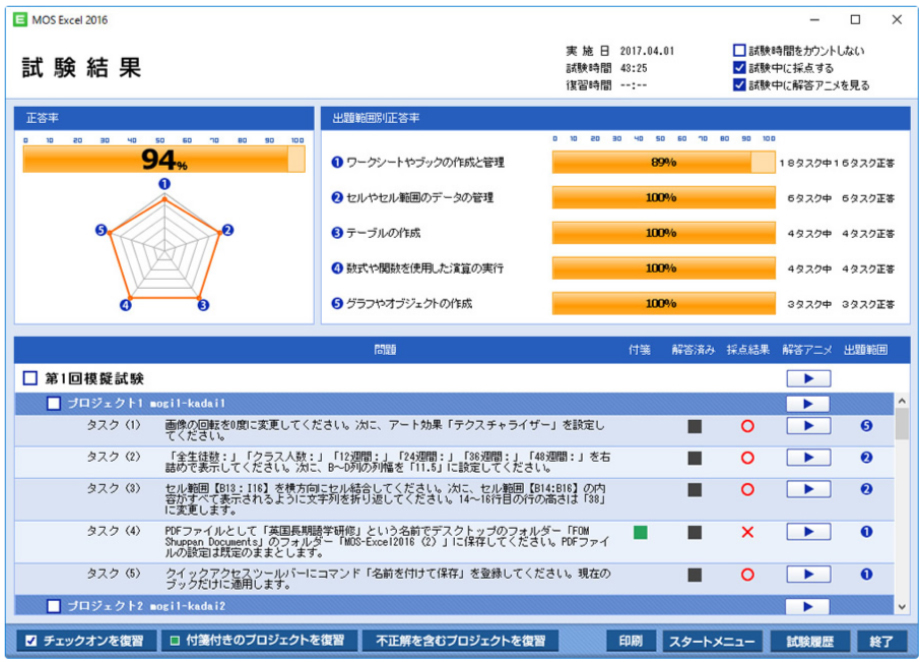Click the 100% bar for セルやセル範囲のデータの管理

point(663,198)
